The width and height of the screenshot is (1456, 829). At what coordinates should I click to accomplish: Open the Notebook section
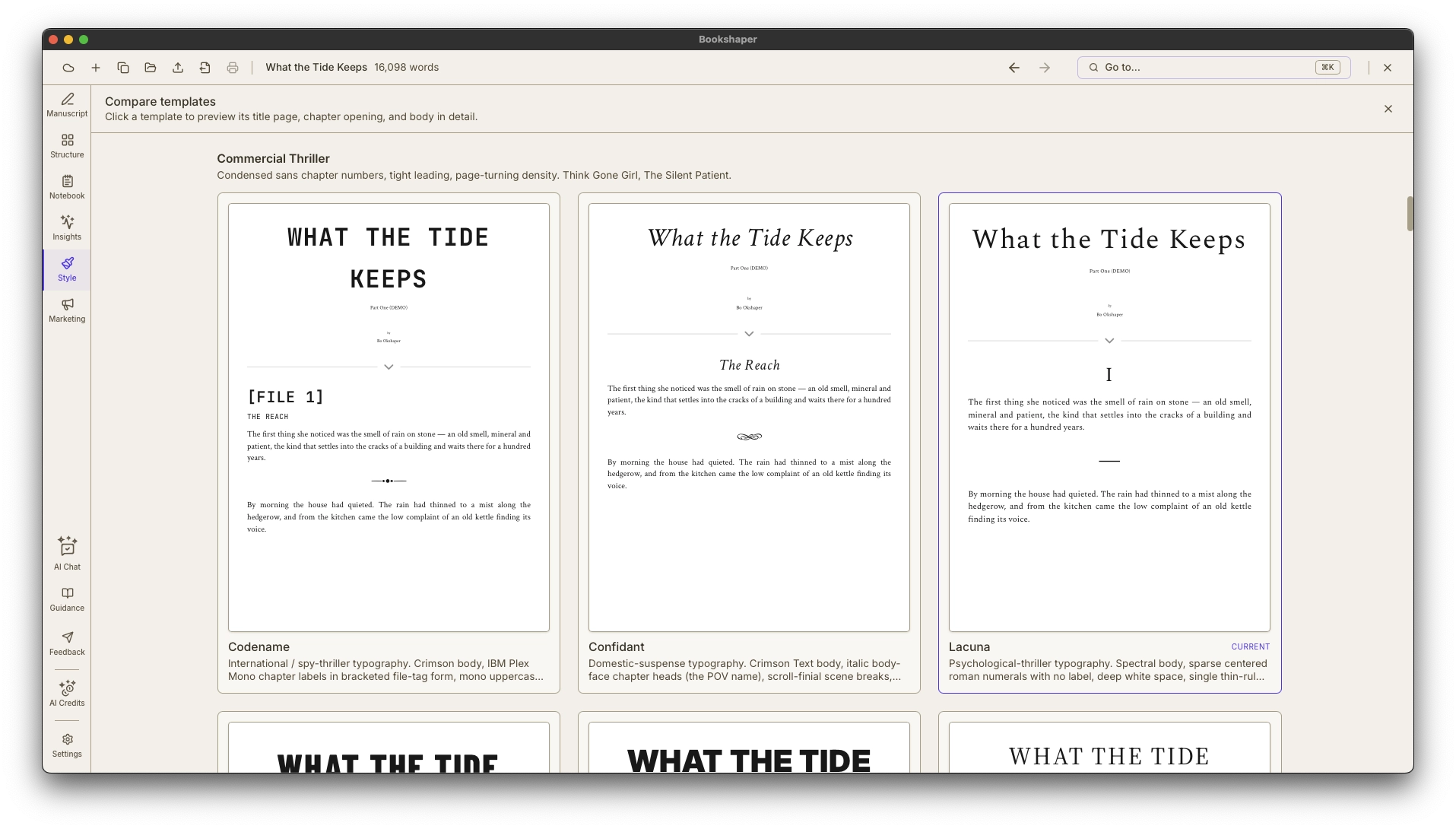67,187
